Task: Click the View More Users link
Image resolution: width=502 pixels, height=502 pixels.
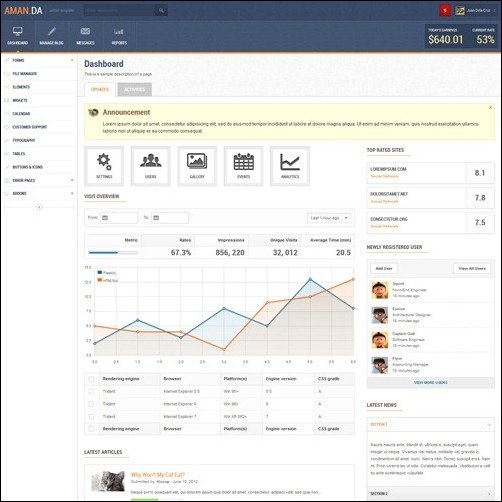Action: tap(431, 383)
